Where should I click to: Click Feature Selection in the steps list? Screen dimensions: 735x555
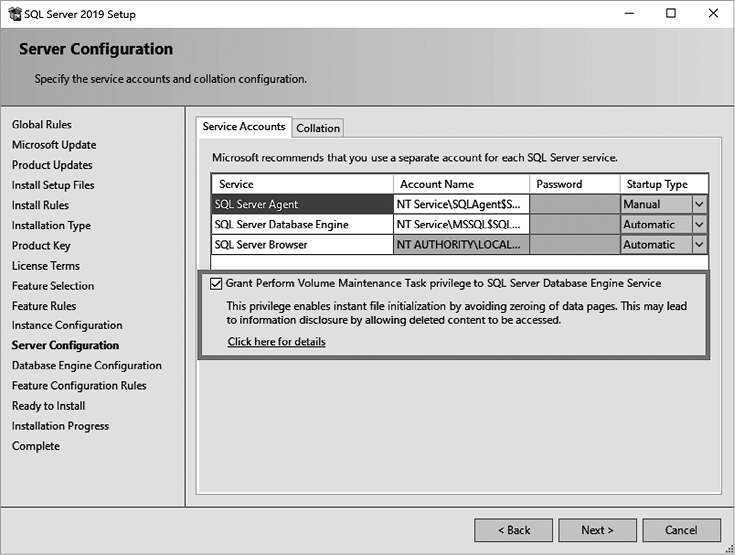point(52,286)
